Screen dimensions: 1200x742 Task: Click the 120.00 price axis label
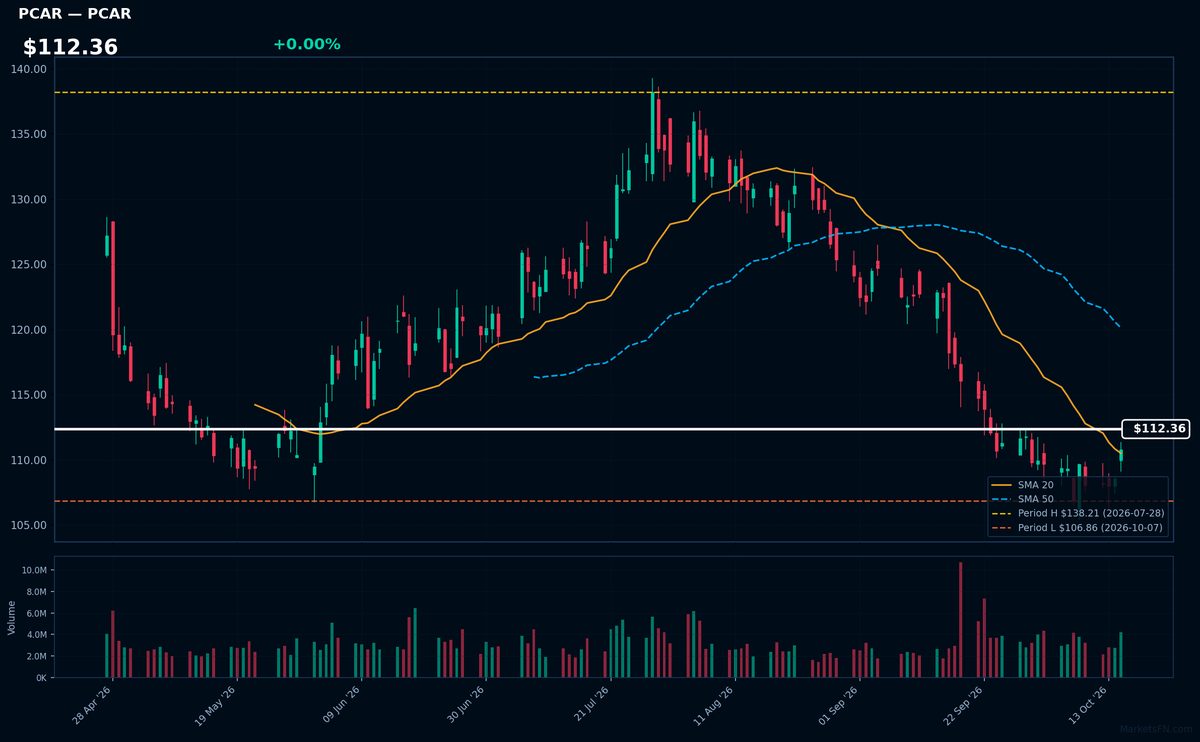pos(30,330)
